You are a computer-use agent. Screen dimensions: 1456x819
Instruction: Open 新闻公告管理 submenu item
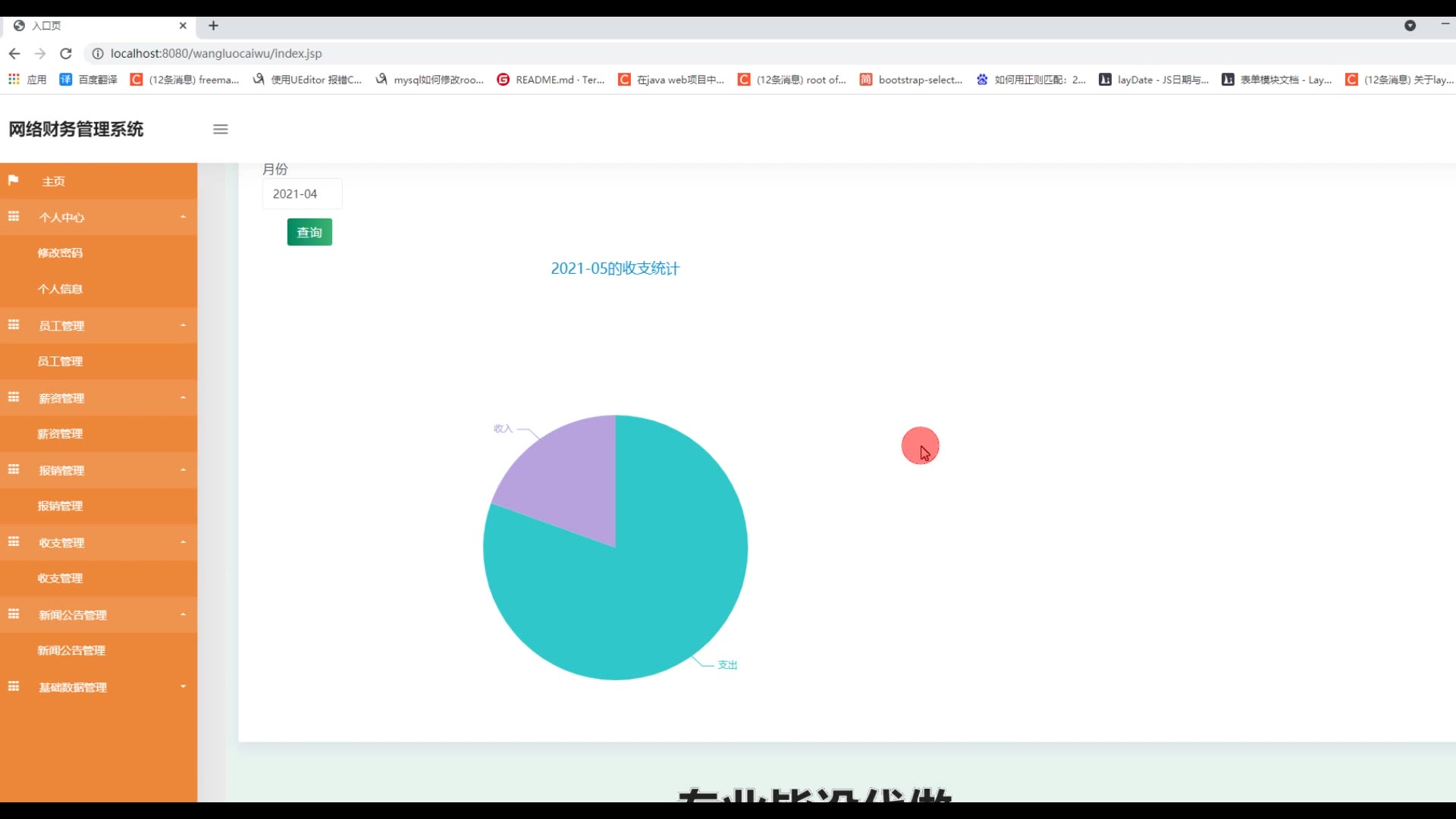coord(71,651)
